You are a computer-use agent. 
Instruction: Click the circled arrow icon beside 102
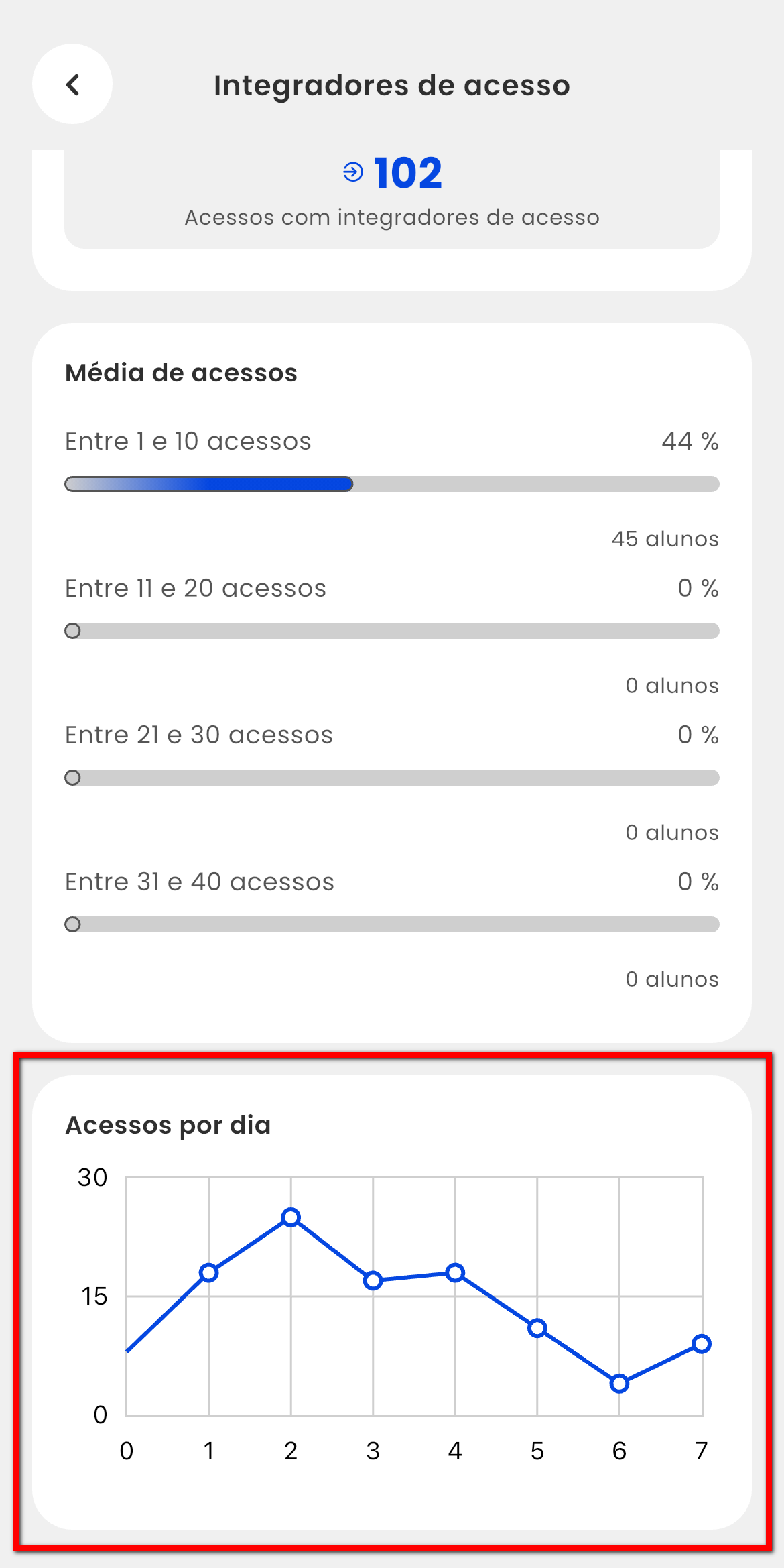click(353, 172)
